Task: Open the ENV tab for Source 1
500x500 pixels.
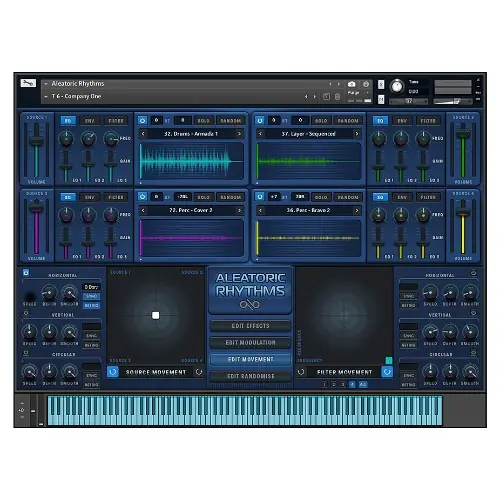Action: 90,121
